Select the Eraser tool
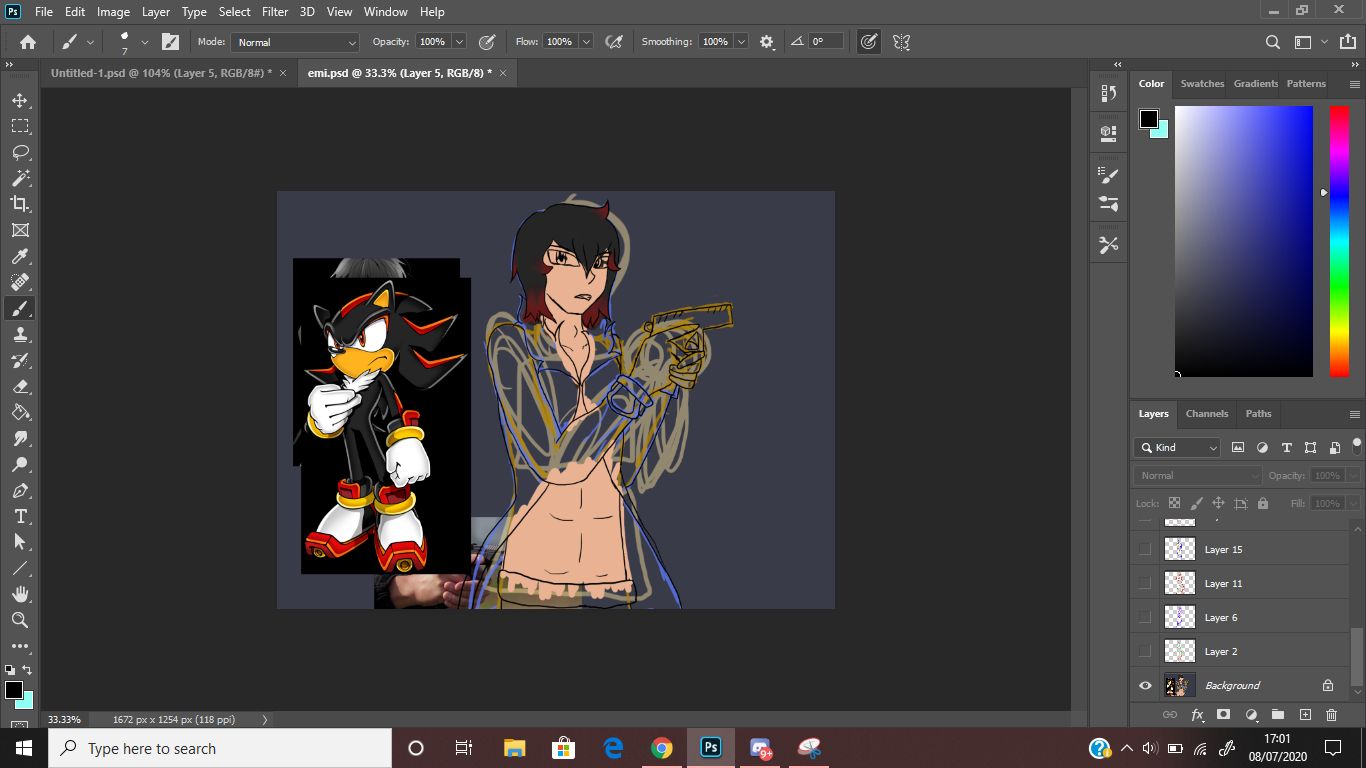Screen dimensions: 1366x768 pos(19,386)
